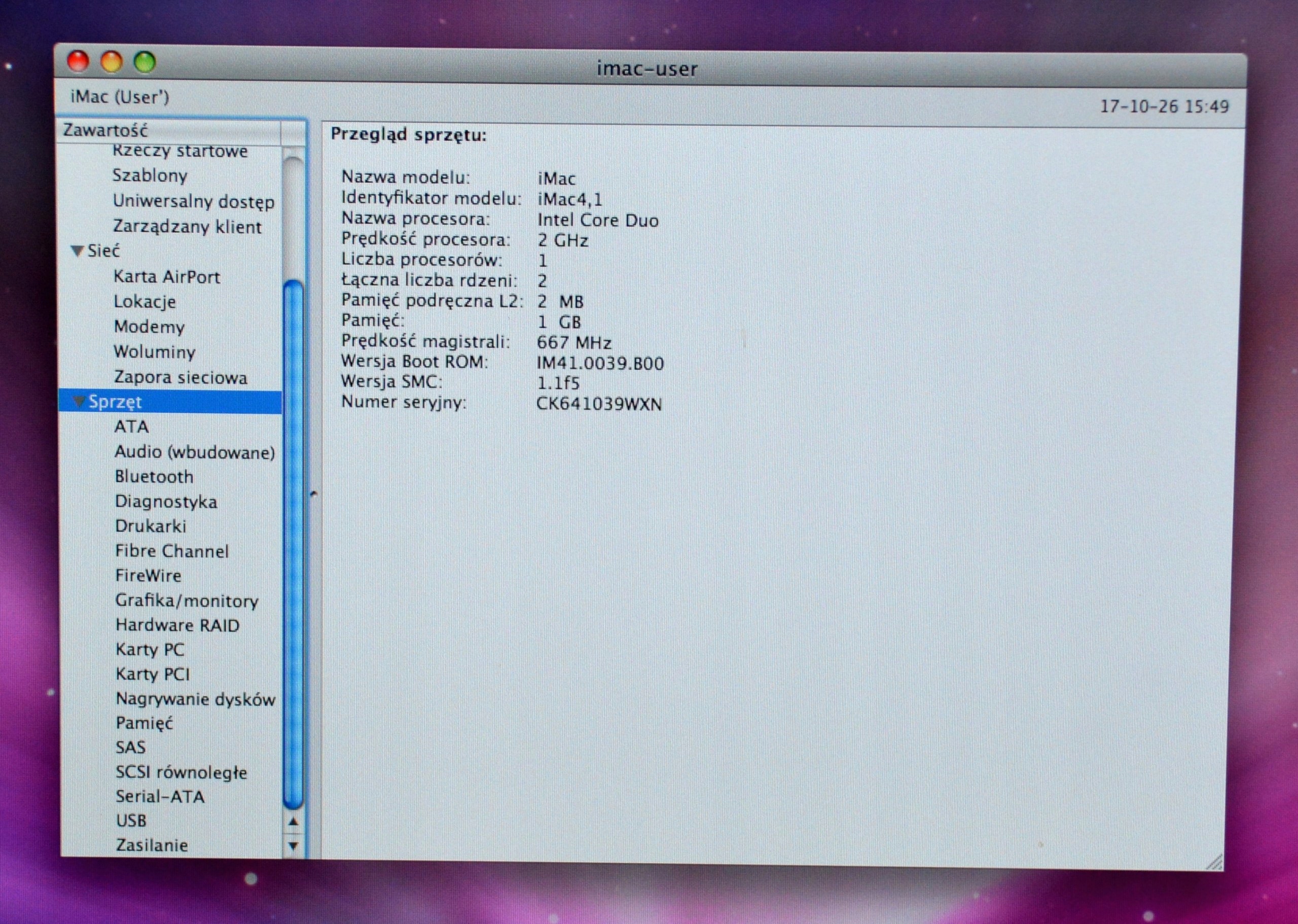This screenshot has height=924, width=1298.
Task: Select Szablony in the sidebar
Action: point(150,175)
